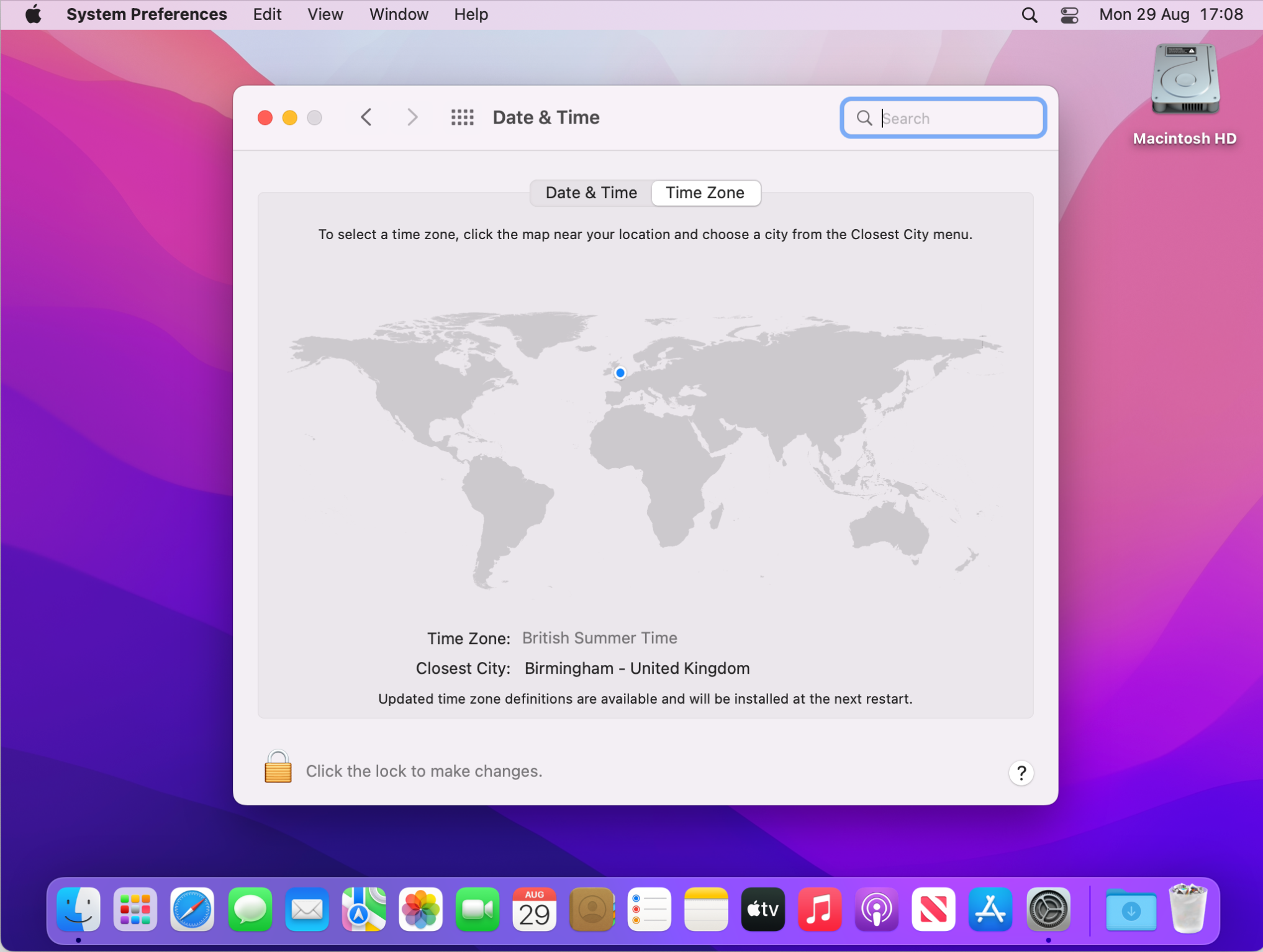Click 'Click the lock to make changes.' text
The height and width of the screenshot is (952, 1263).
424,771
